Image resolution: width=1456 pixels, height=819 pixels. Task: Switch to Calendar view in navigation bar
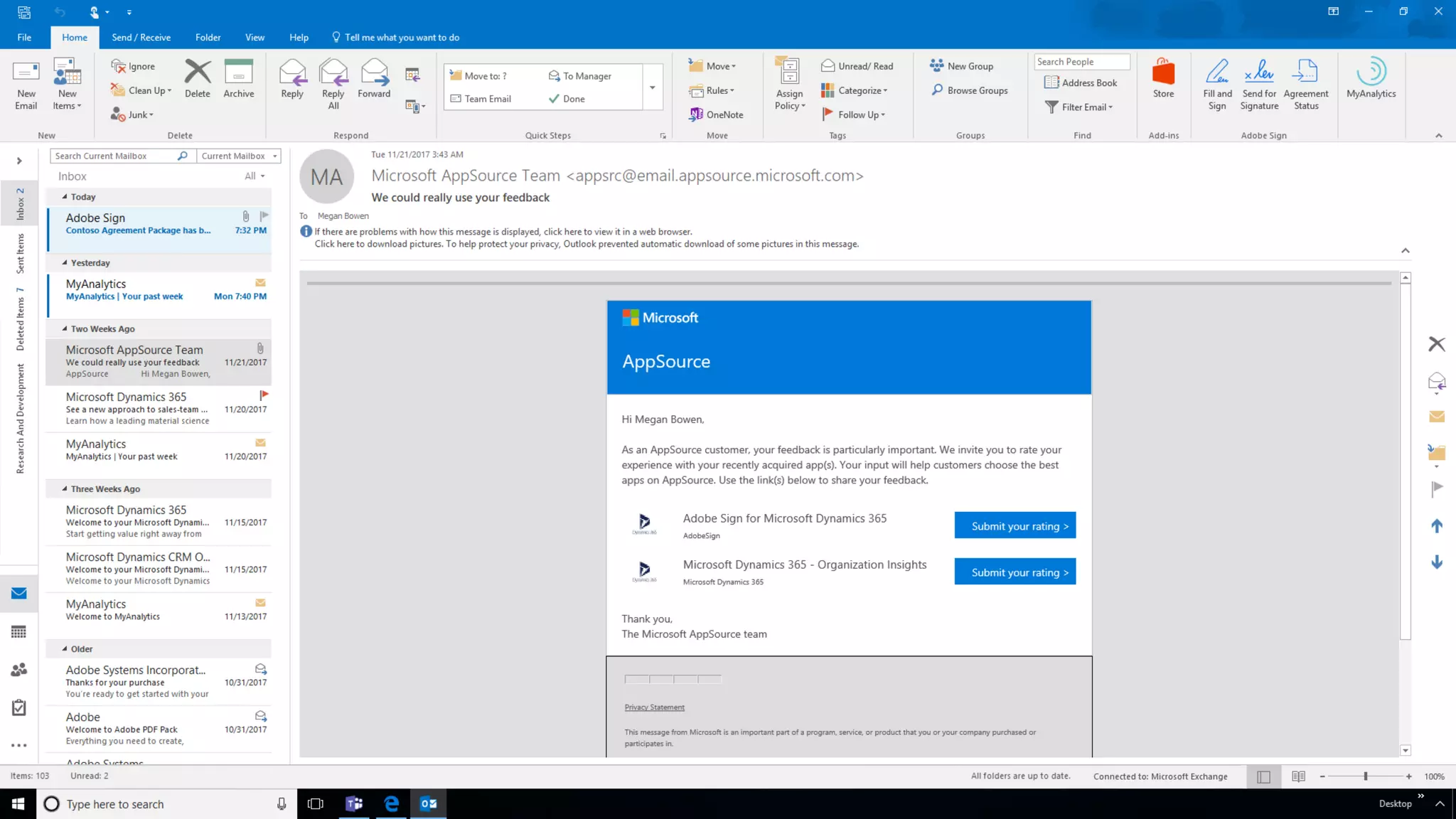click(19, 632)
